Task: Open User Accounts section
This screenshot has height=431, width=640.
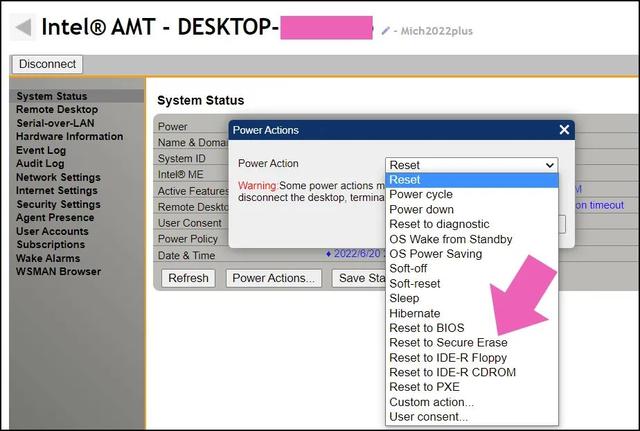Action: pos(52,231)
